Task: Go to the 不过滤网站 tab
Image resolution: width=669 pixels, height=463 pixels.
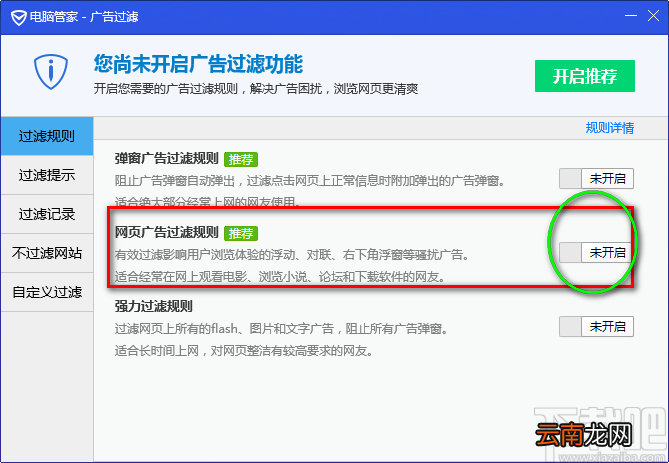Action: click(47, 253)
